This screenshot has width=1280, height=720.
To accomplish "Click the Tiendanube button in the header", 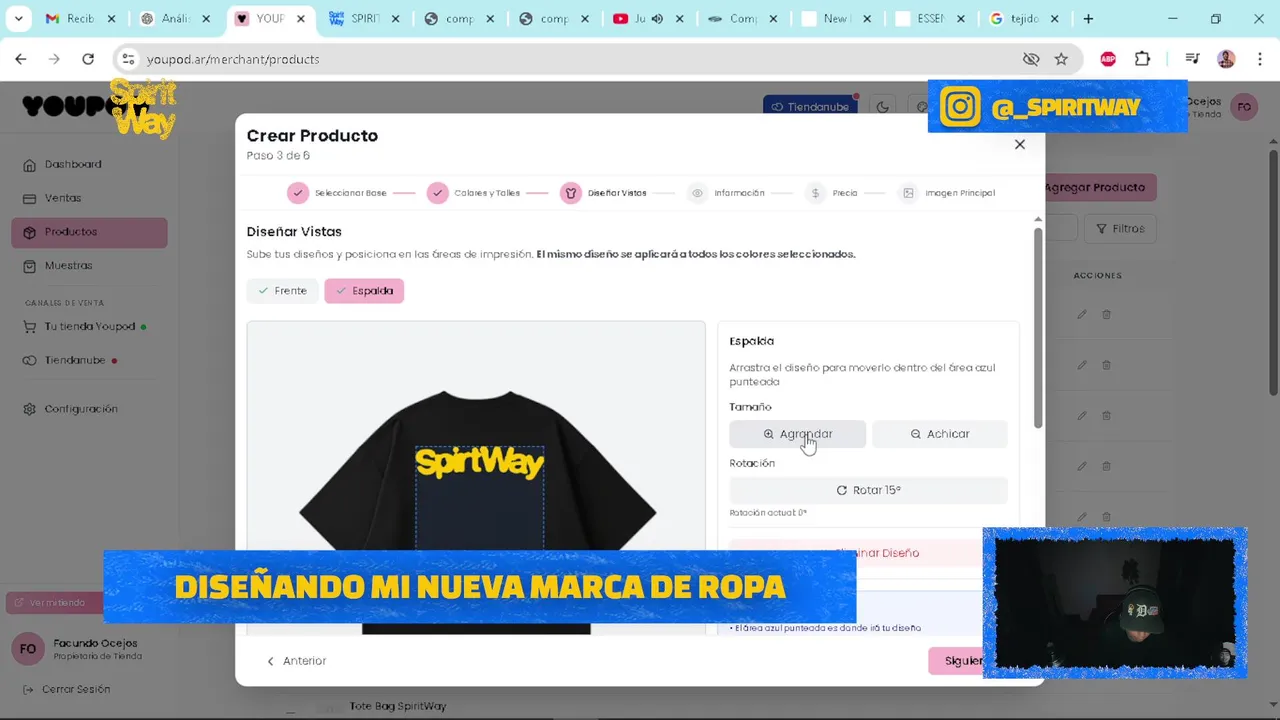I will tap(810, 107).
